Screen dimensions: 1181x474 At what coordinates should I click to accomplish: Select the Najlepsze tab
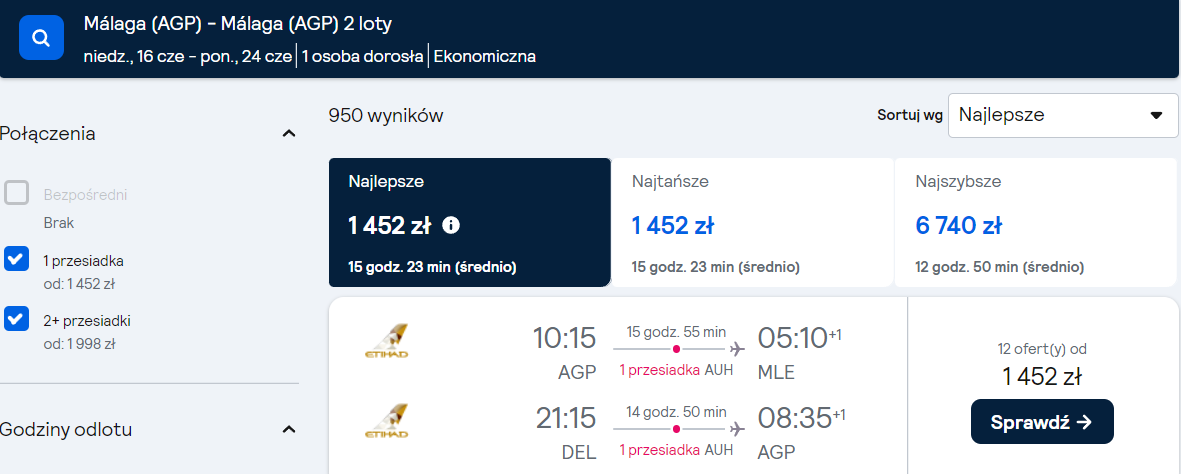pyautogui.click(x=469, y=222)
